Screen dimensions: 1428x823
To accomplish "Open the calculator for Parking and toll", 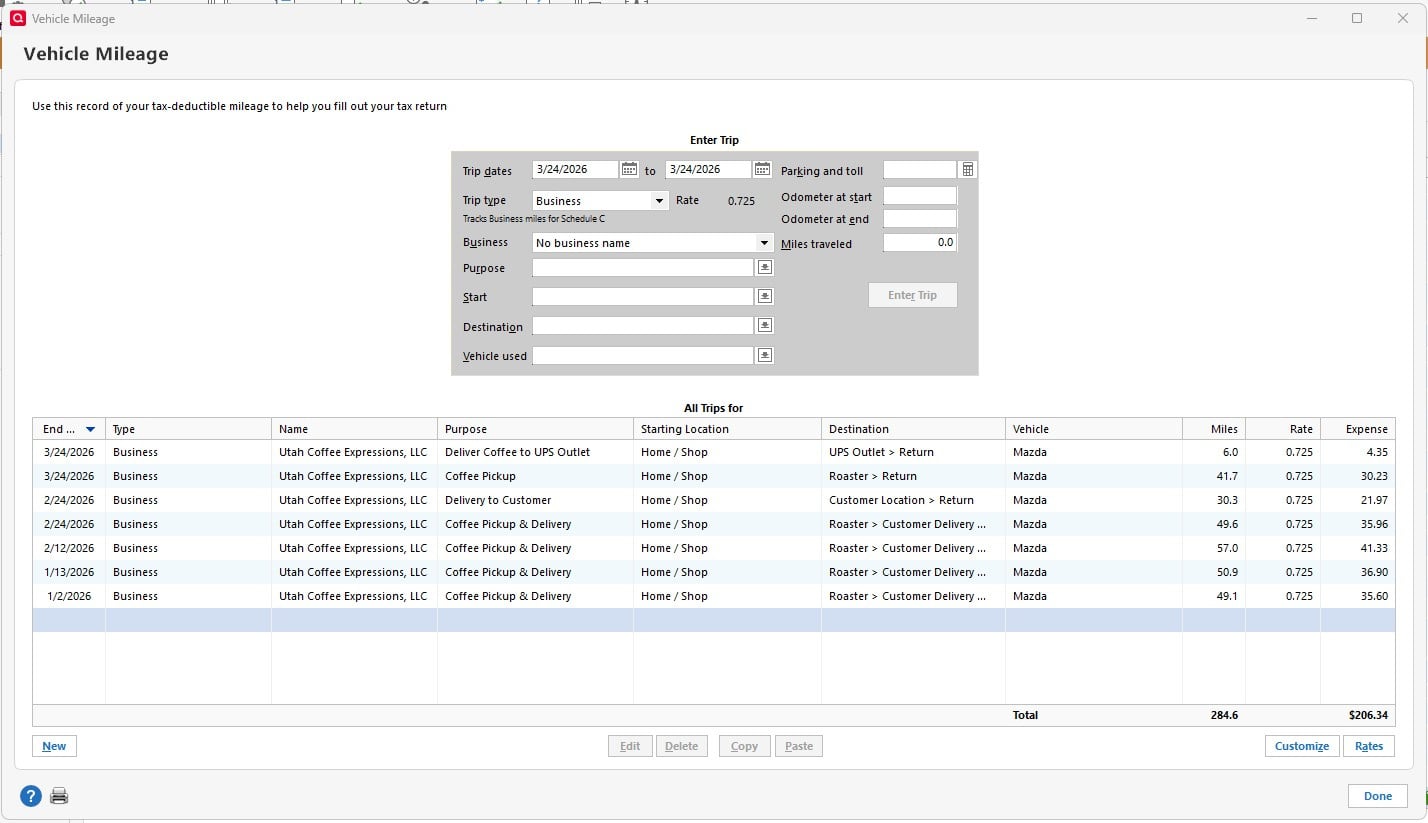I will pos(966,170).
